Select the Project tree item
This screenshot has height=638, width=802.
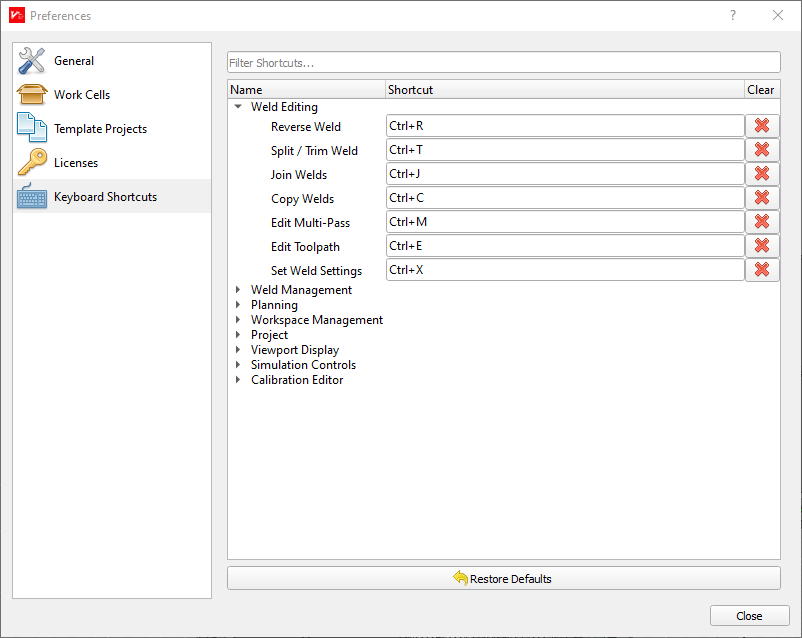[269, 335]
